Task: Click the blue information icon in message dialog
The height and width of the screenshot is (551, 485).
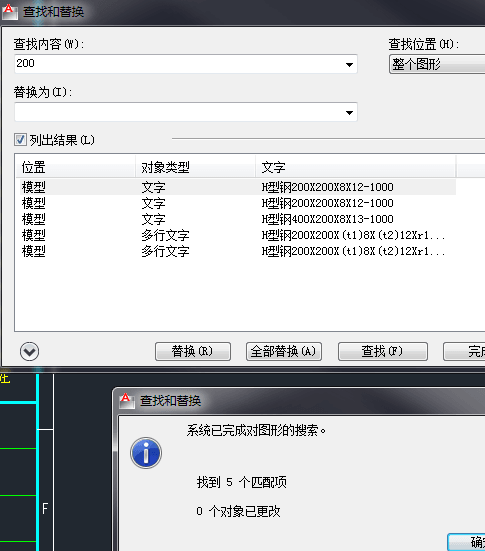Action: coord(146,453)
